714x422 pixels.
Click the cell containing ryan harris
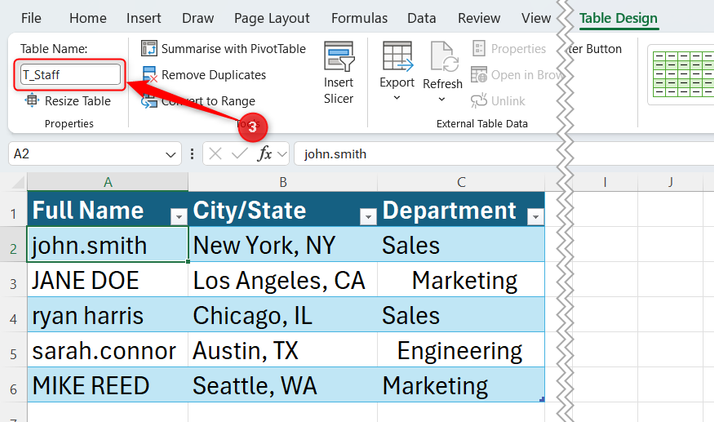coord(107,315)
